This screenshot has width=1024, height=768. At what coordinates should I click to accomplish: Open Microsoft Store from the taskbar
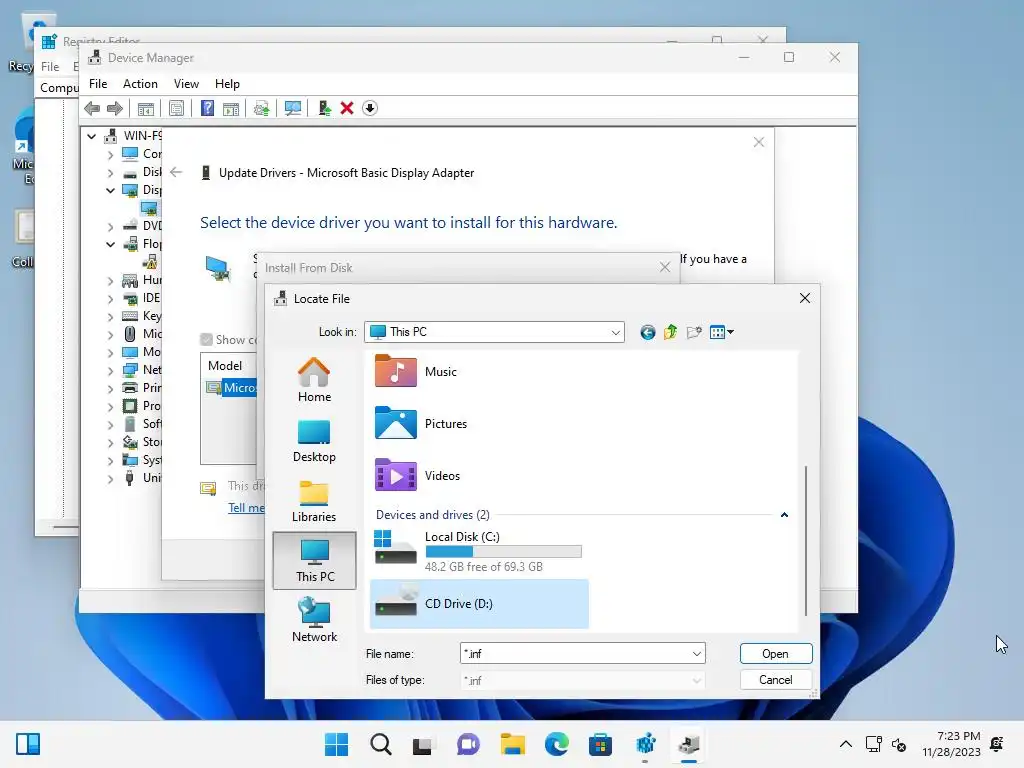(600, 744)
